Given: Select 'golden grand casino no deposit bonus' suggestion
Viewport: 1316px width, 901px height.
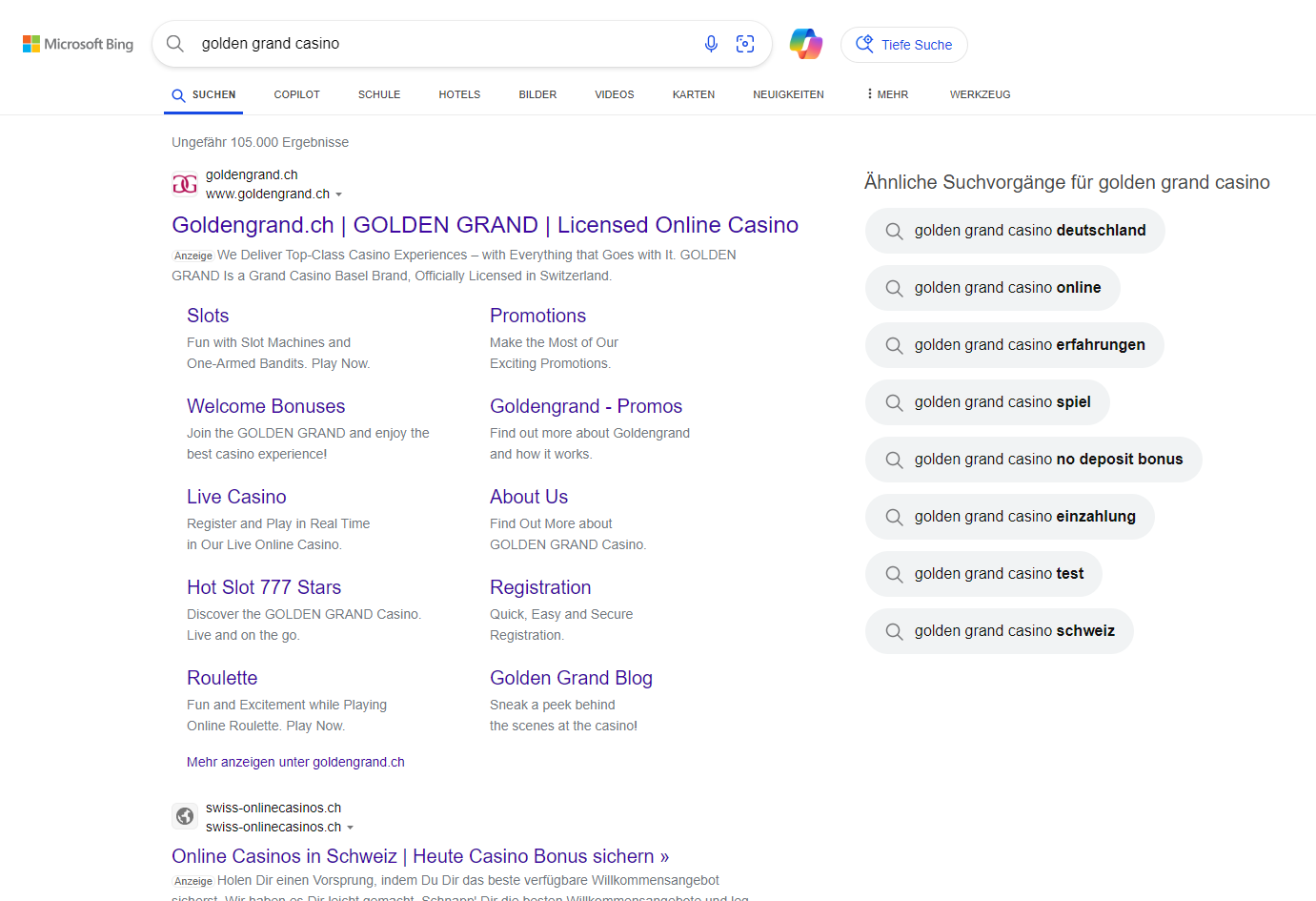Looking at the screenshot, I should click(1047, 460).
